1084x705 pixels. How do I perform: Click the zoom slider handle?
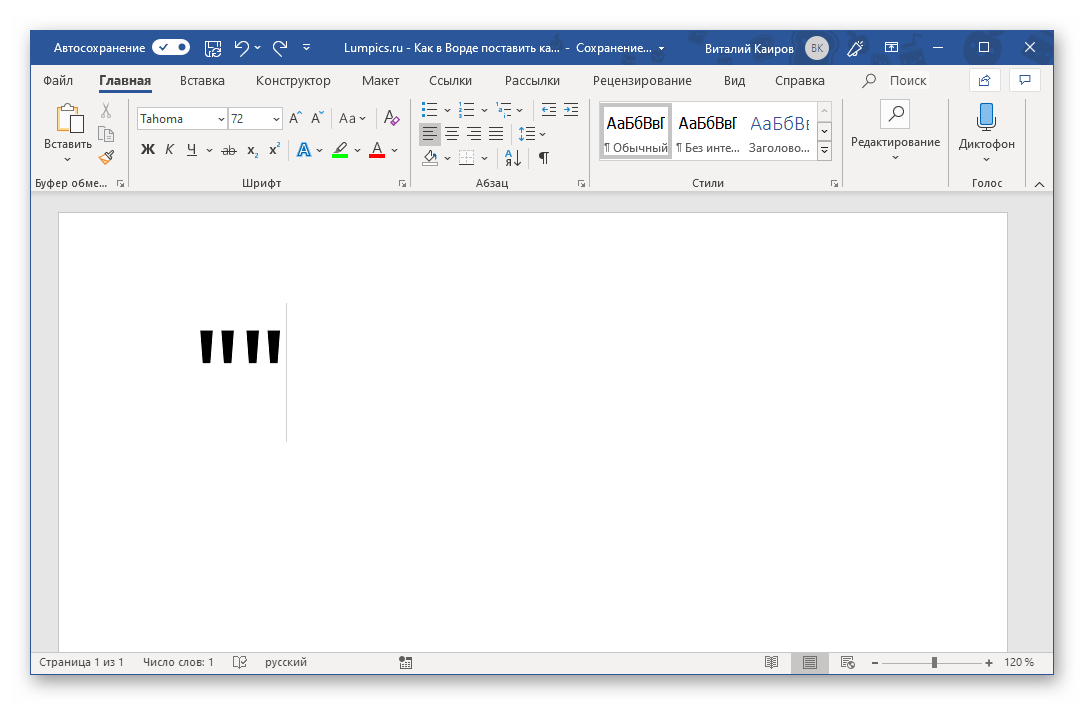click(934, 662)
